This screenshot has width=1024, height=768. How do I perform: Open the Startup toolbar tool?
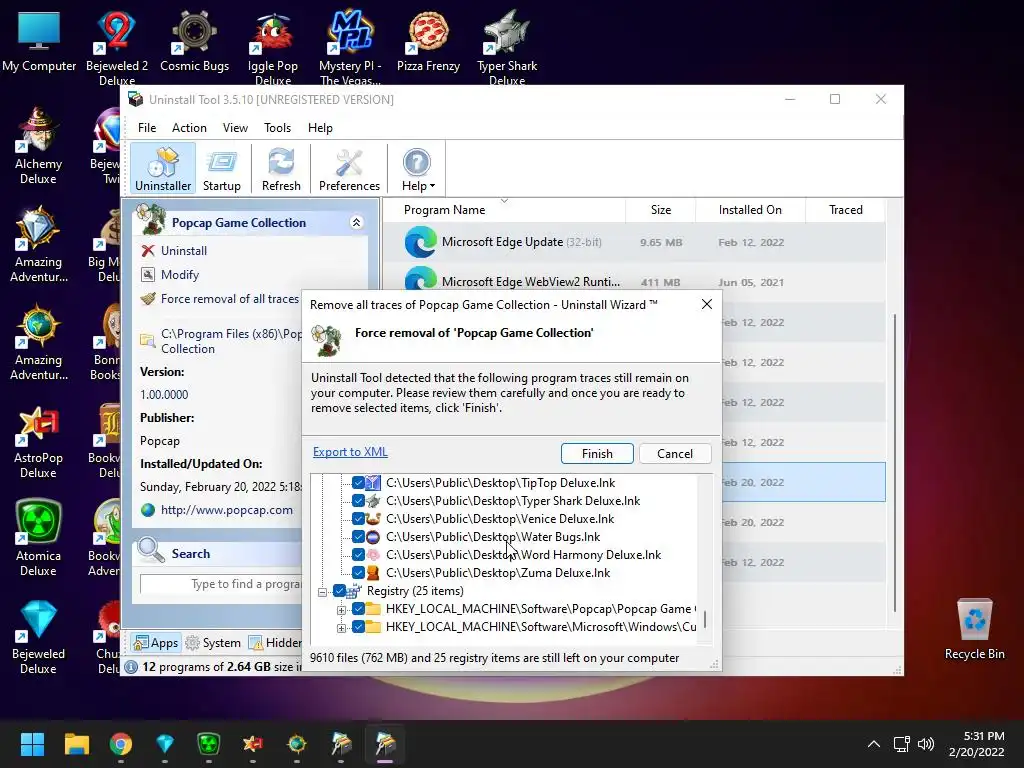pos(221,169)
